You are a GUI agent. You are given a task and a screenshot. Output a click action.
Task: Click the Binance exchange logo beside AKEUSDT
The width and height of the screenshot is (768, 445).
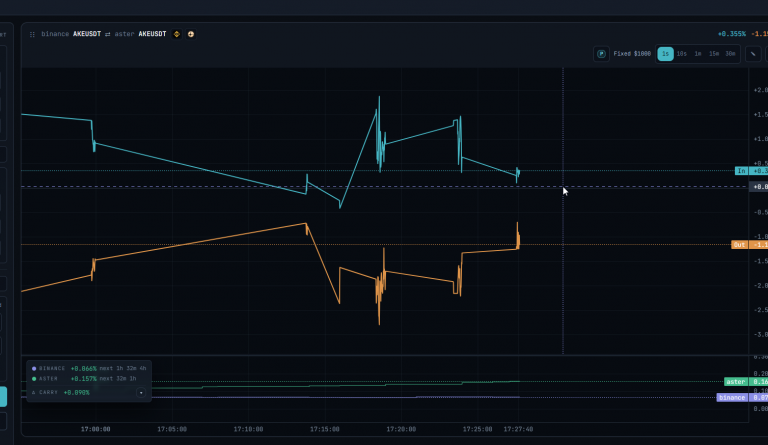pyautogui.click(x=177, y=34)
